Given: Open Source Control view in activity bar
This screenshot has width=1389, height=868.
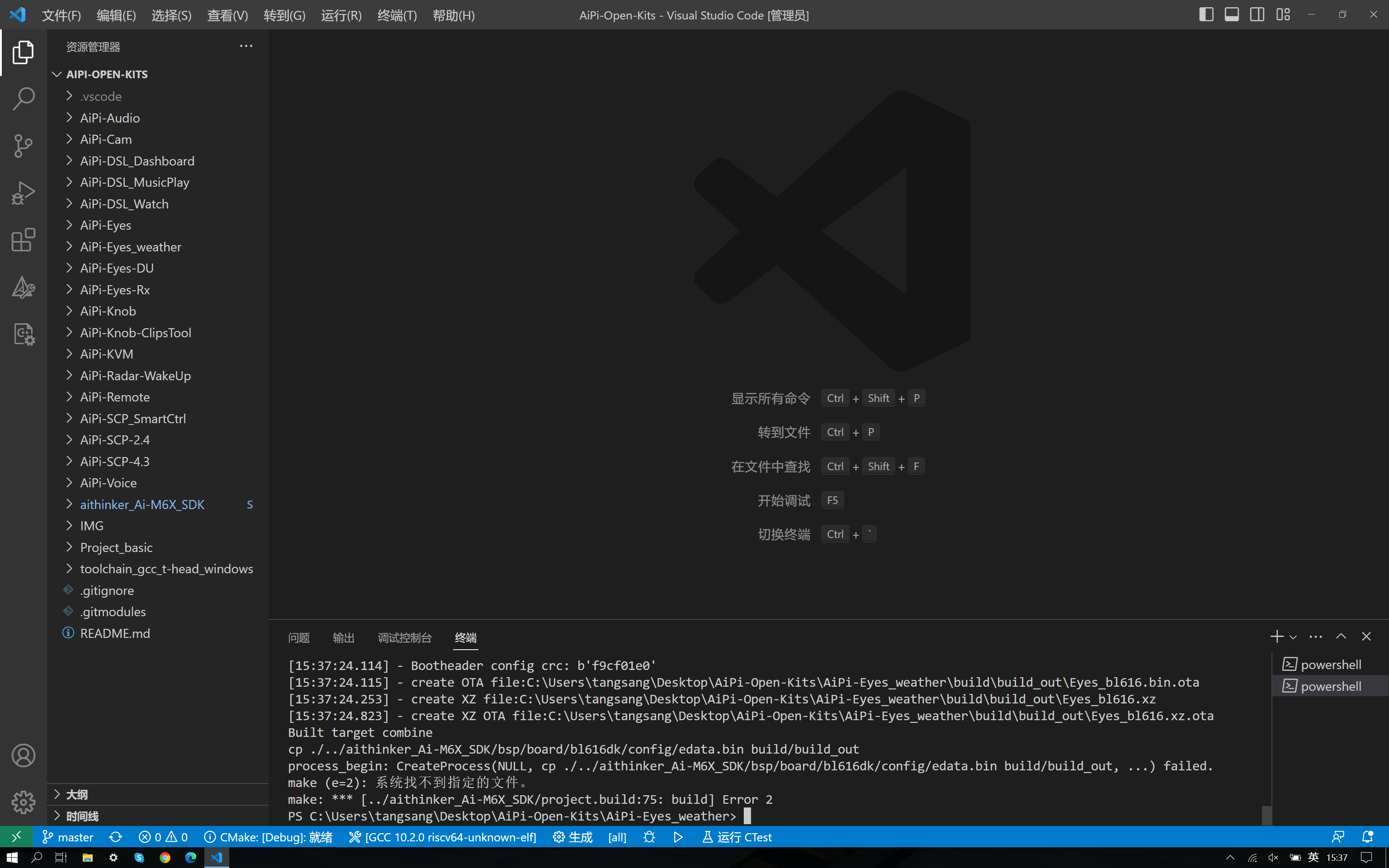Looking at the screenshot, I should click(x=23, y=146).
